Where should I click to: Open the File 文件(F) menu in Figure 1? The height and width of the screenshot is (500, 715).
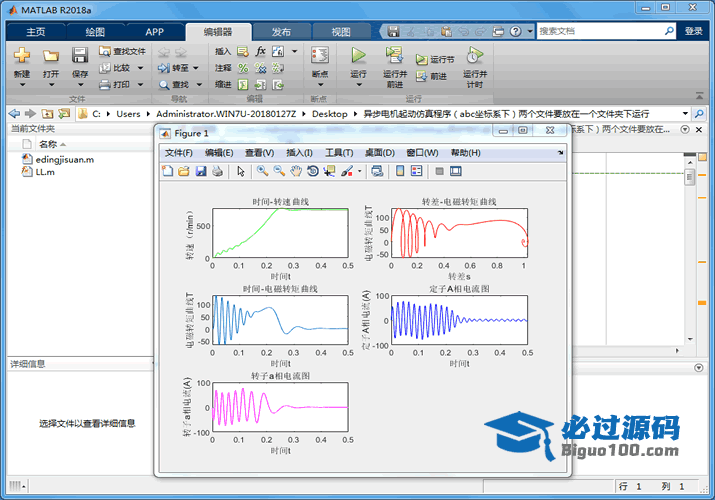[178, 153]
